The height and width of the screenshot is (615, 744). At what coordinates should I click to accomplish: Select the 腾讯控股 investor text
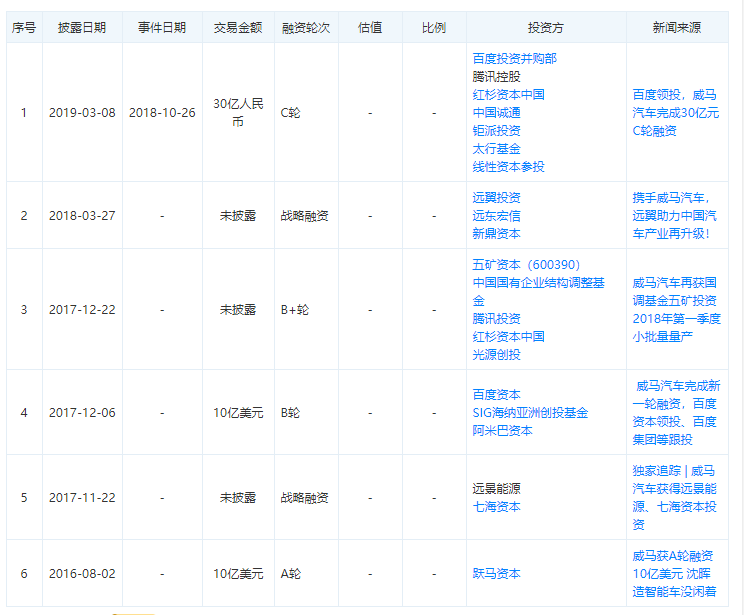click(496, 76)
